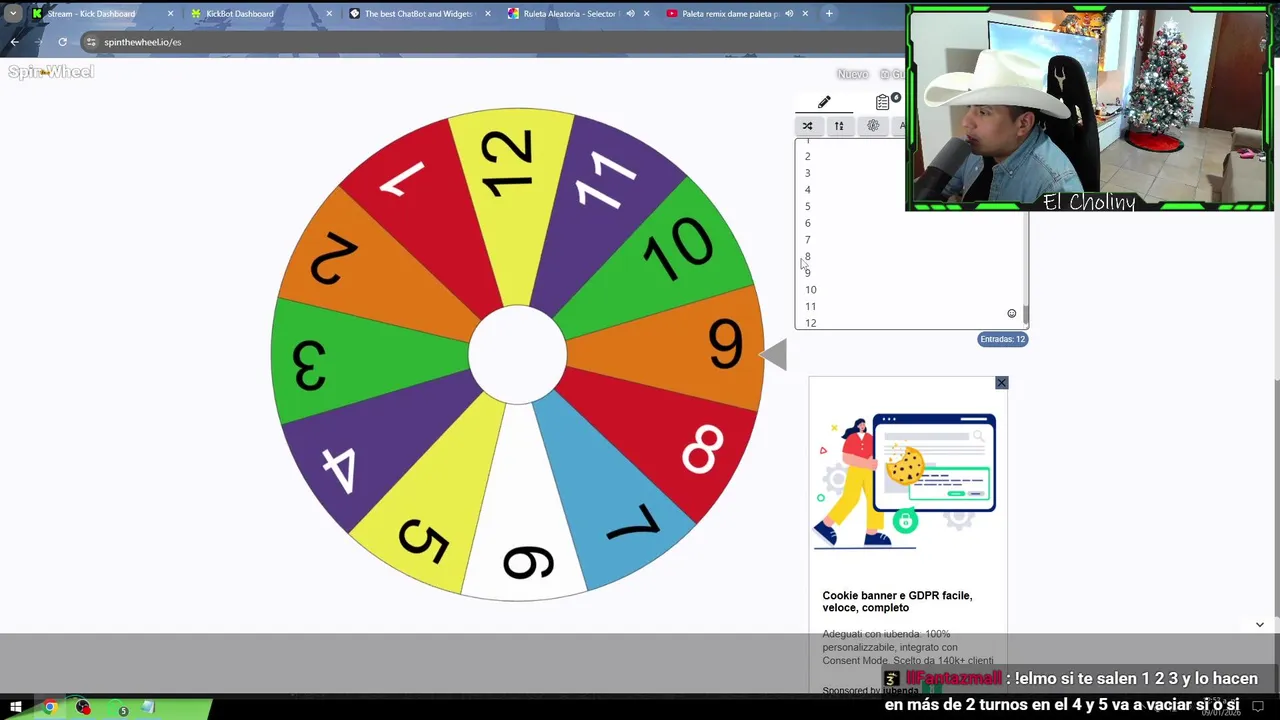This screenshot has height=720, width=1280.
Task: Click the emoji smiley icon in entries box
Action: (1011, 314)
